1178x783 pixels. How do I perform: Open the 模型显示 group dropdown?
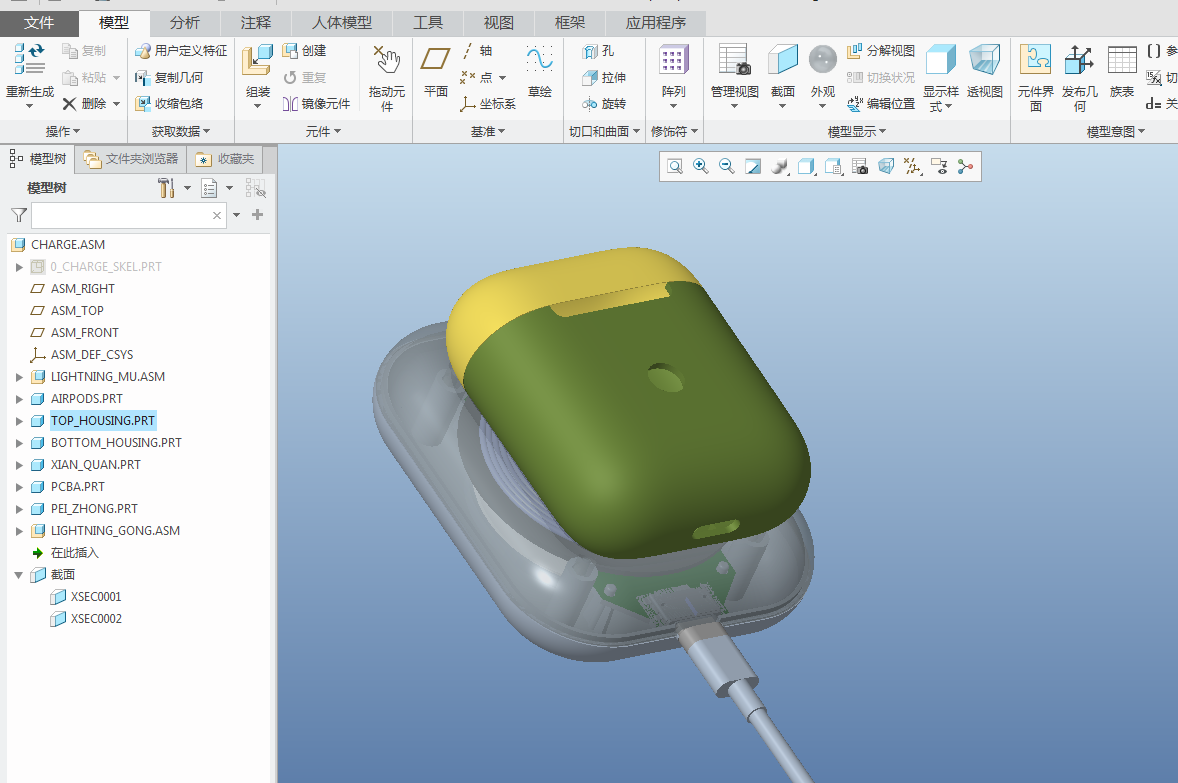click(x=857, y=132)
